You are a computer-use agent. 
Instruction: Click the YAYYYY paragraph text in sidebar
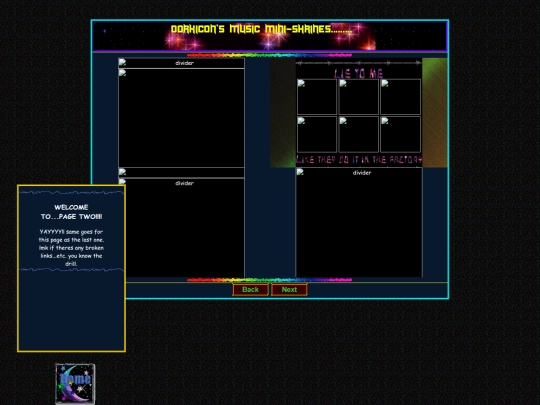coord(71,248)
